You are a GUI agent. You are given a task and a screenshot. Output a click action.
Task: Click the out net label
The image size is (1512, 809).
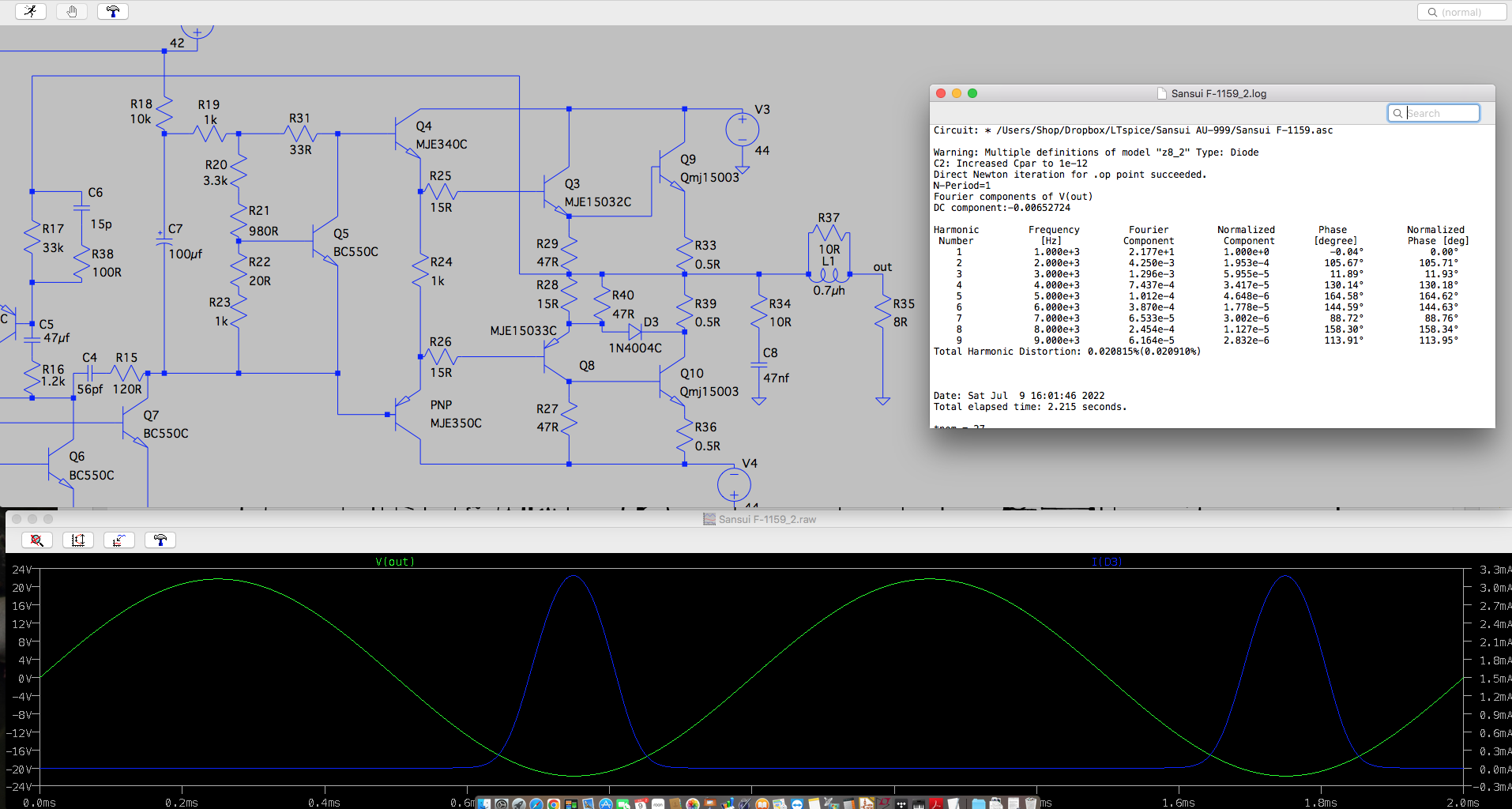point(882,267)
